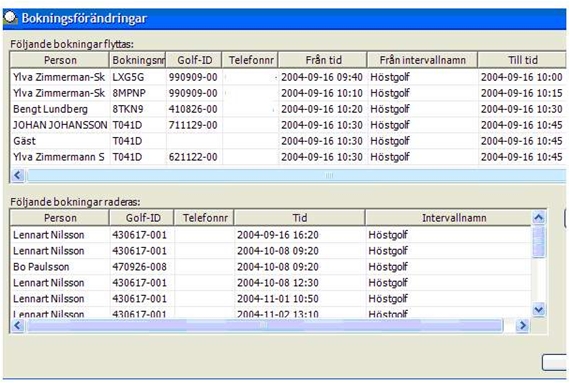Select the JOHAN JOHANSSON row

point(288,125)
